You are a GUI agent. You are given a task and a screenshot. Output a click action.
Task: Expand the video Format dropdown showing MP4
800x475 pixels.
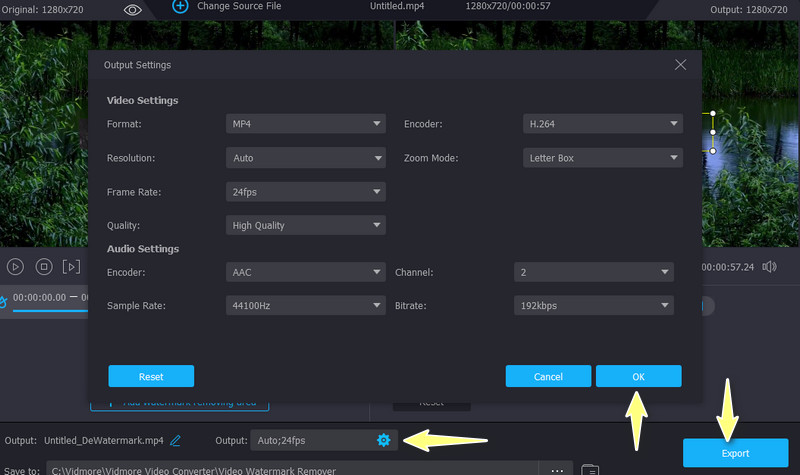click(x=305, y=124)
